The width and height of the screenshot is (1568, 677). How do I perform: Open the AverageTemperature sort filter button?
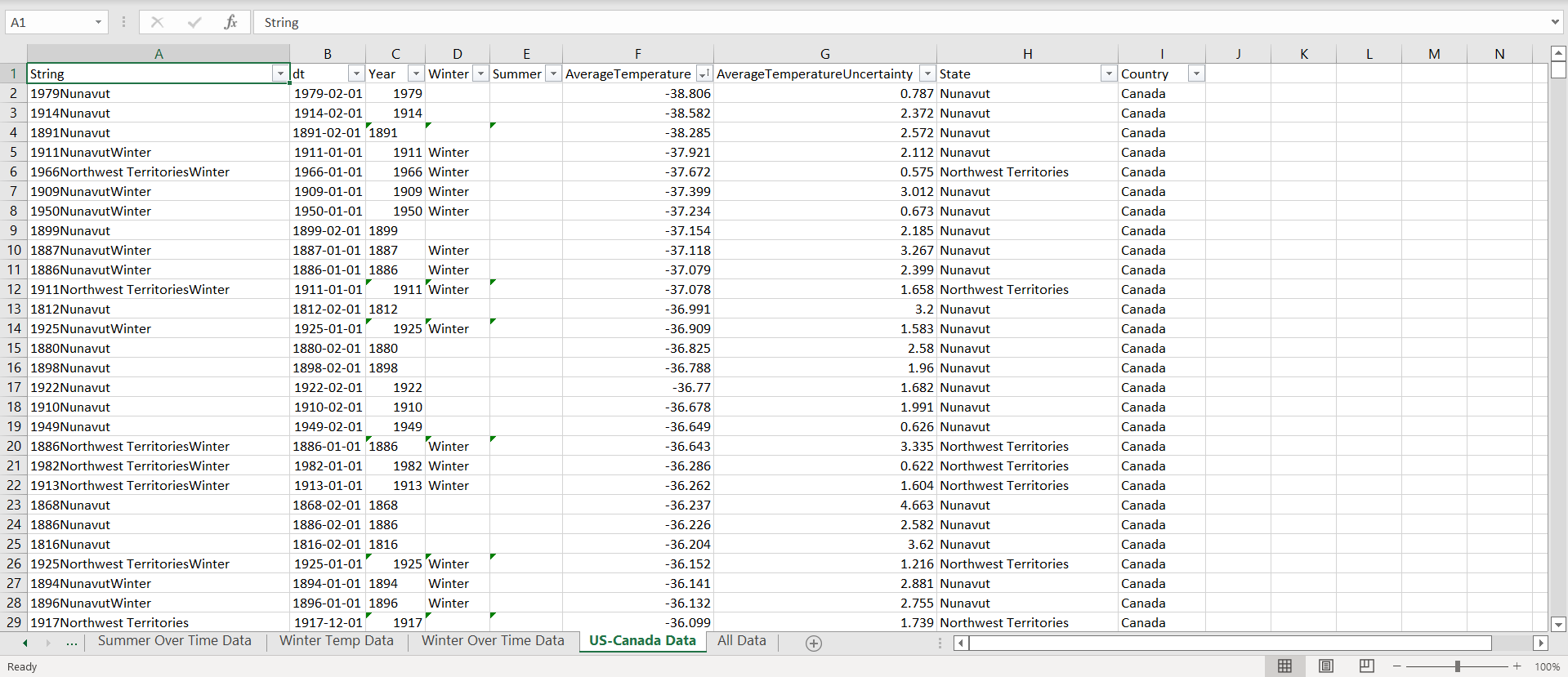pos(703,73)
